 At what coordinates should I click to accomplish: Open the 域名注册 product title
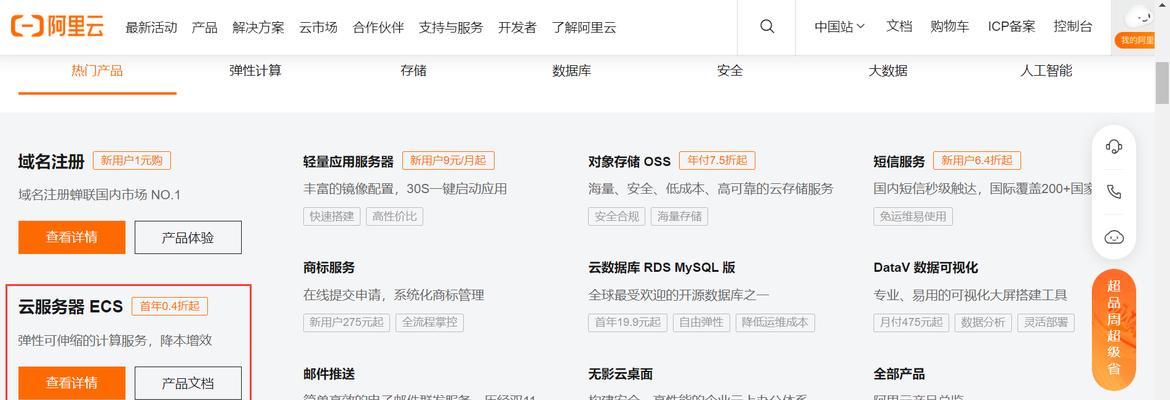point(51,160)
